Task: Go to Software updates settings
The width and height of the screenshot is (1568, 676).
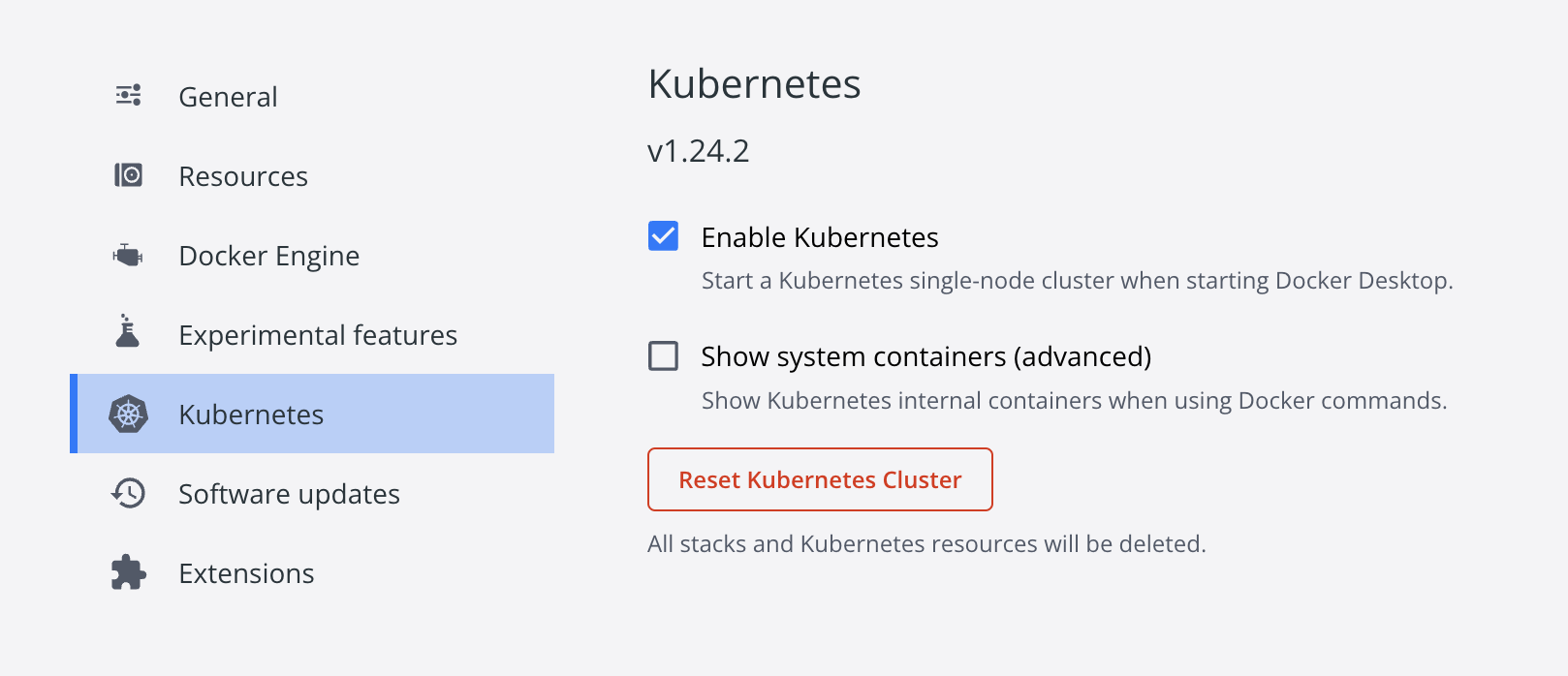Action: pyautogui.click(x=289, y=493)
